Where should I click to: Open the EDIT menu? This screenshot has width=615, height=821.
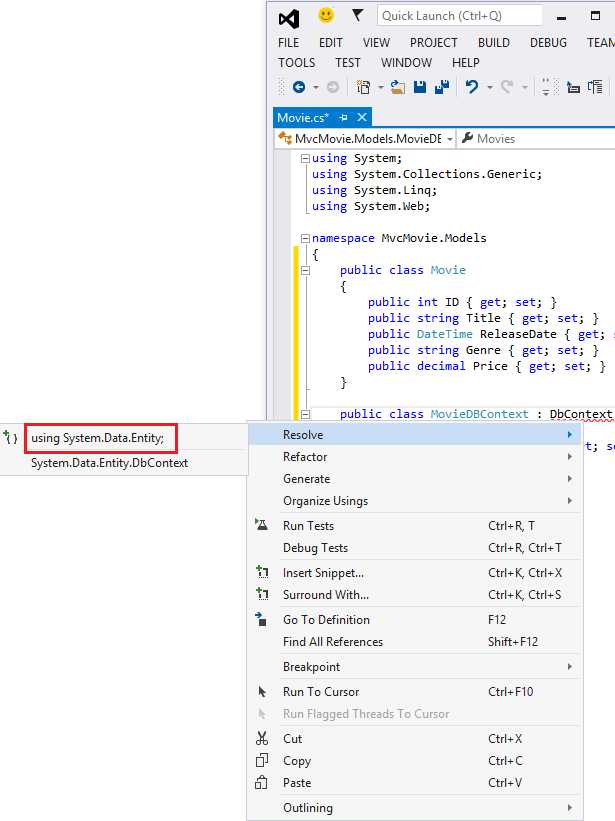331,42
